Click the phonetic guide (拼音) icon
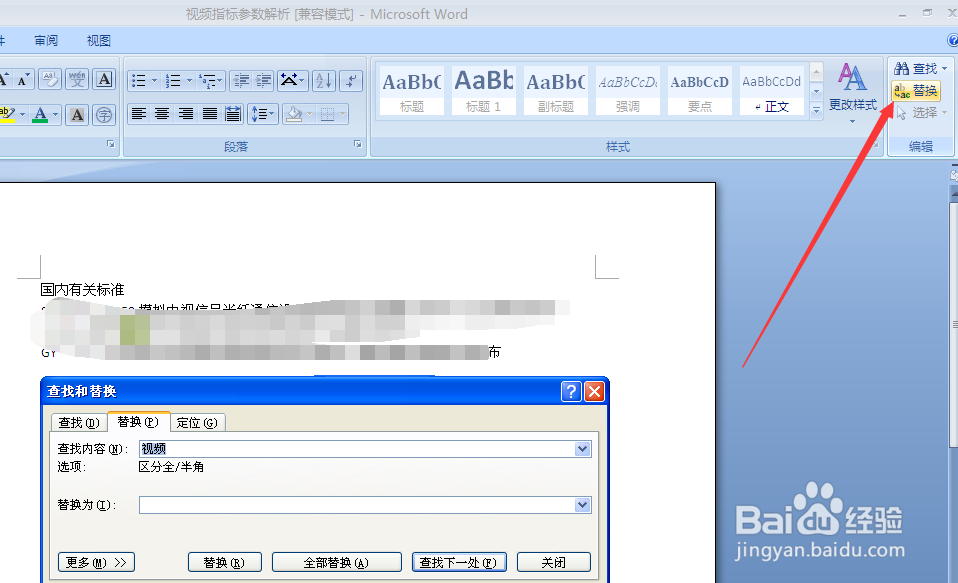 [77, 79]
